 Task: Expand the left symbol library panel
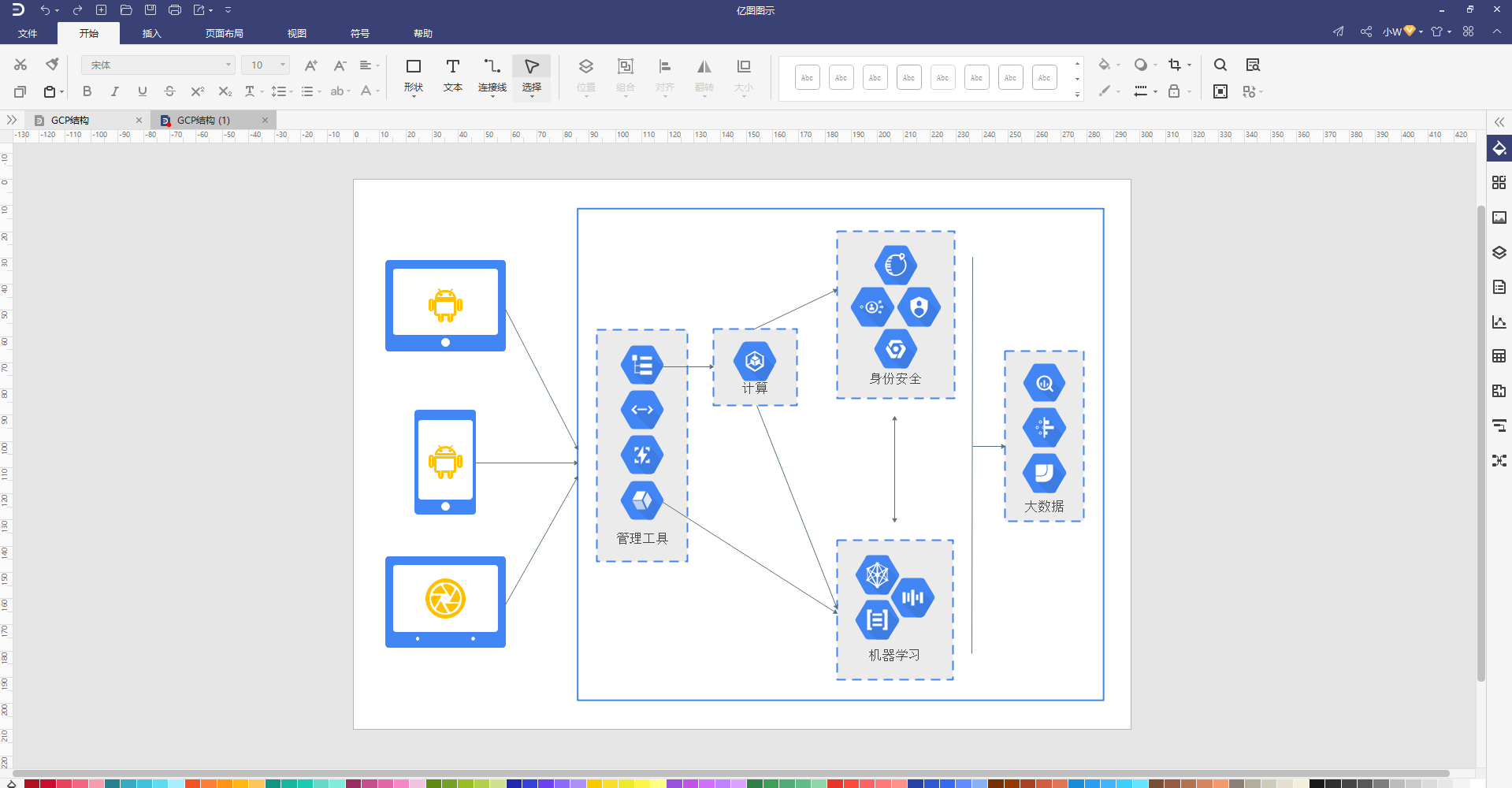[x=11, y=120]
